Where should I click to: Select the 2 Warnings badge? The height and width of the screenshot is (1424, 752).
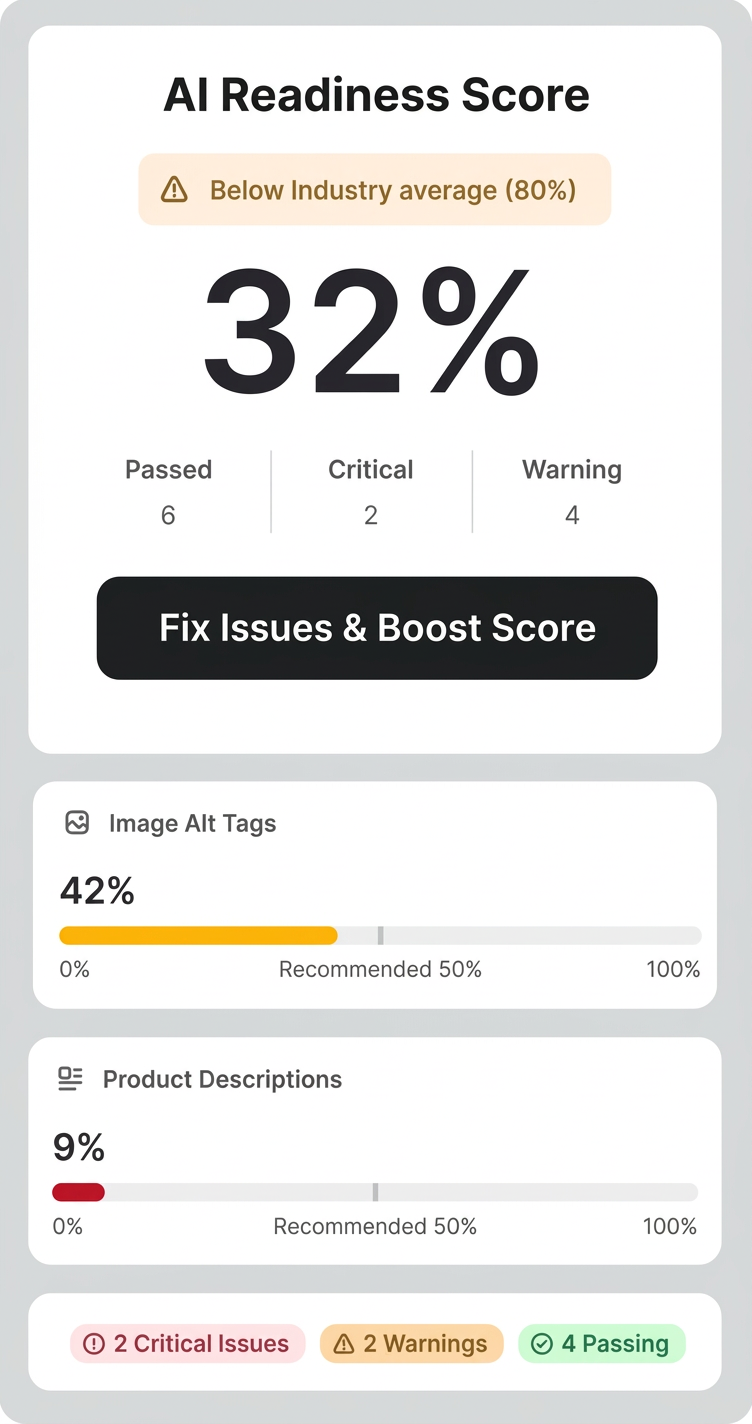pyautogui.click(x=411, y=1344)
